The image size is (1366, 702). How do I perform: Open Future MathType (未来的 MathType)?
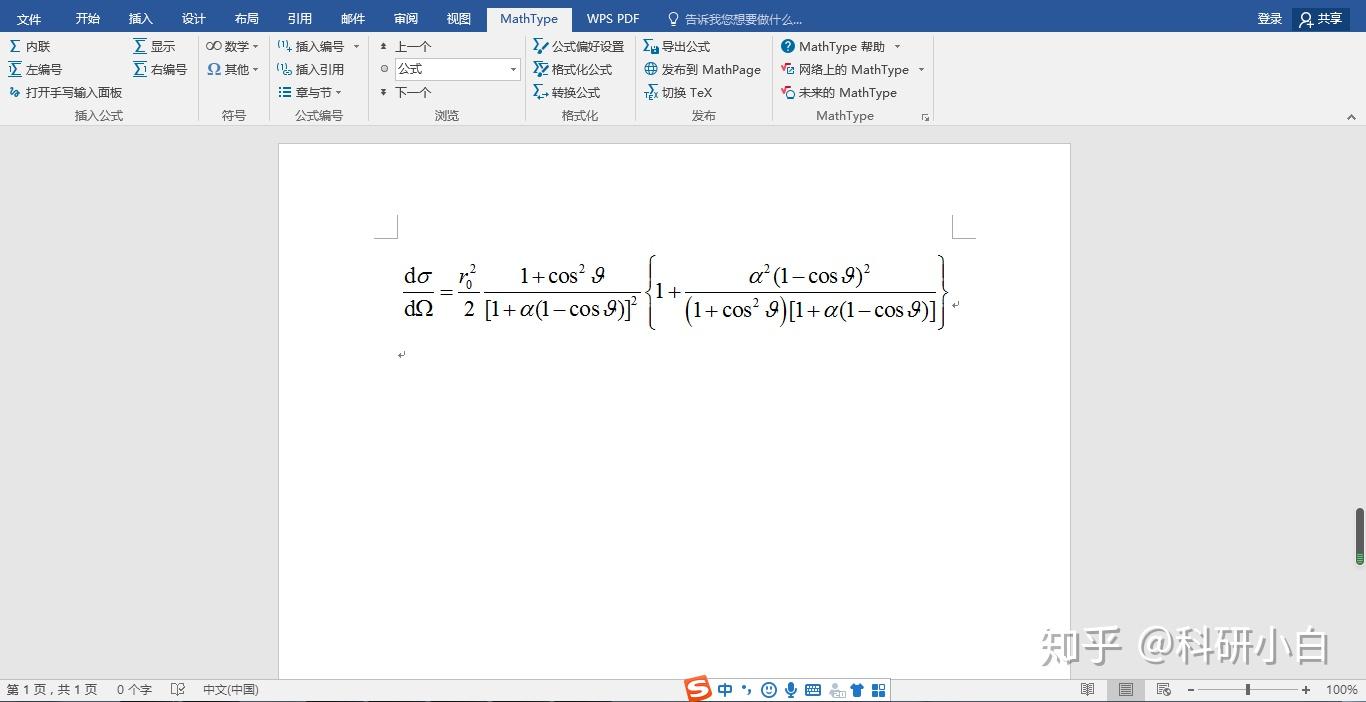pyautogui.click(x=838, y=92)
